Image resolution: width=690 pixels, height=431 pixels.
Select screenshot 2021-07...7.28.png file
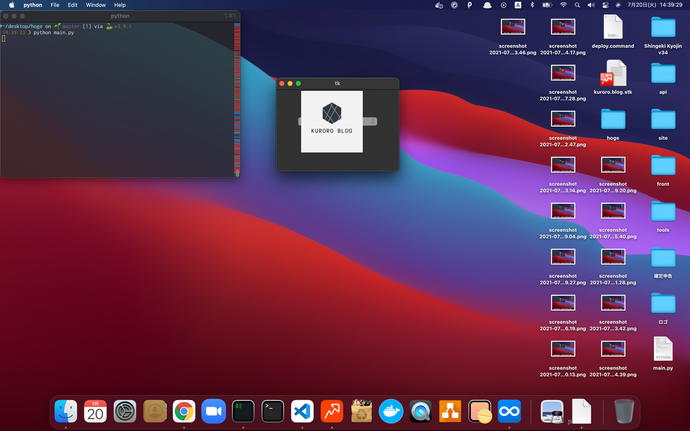pos(563,82)
